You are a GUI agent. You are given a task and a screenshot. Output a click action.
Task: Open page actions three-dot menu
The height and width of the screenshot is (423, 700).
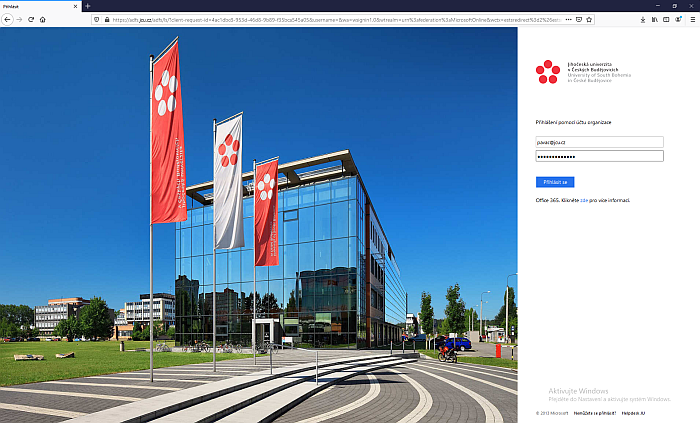tap(568, 20)
